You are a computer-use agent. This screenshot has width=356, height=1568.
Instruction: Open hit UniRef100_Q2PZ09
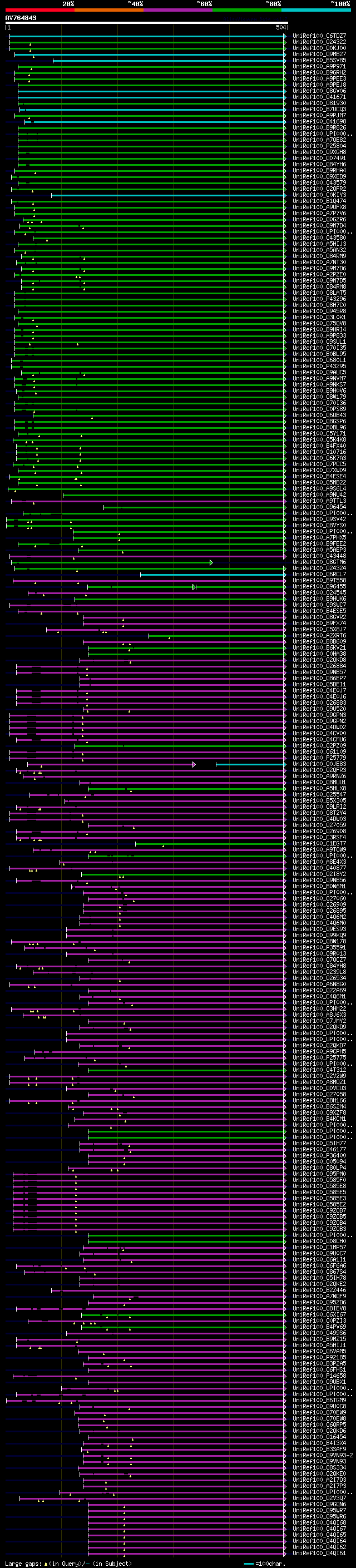(319, 746)
